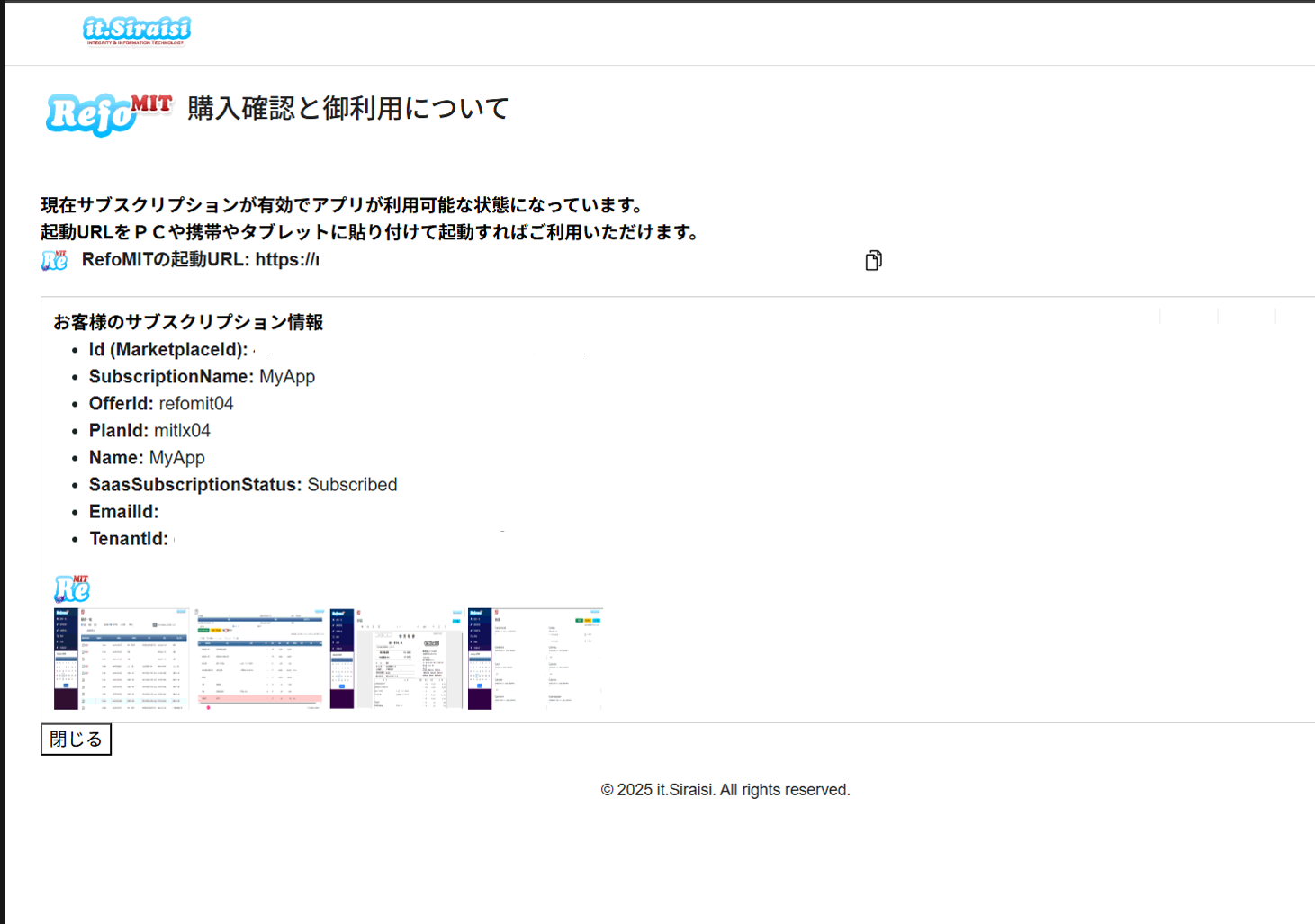Click small Re icon beside the launch URL label
This screenshot has width=1315, height=924.
click(55, 261)
